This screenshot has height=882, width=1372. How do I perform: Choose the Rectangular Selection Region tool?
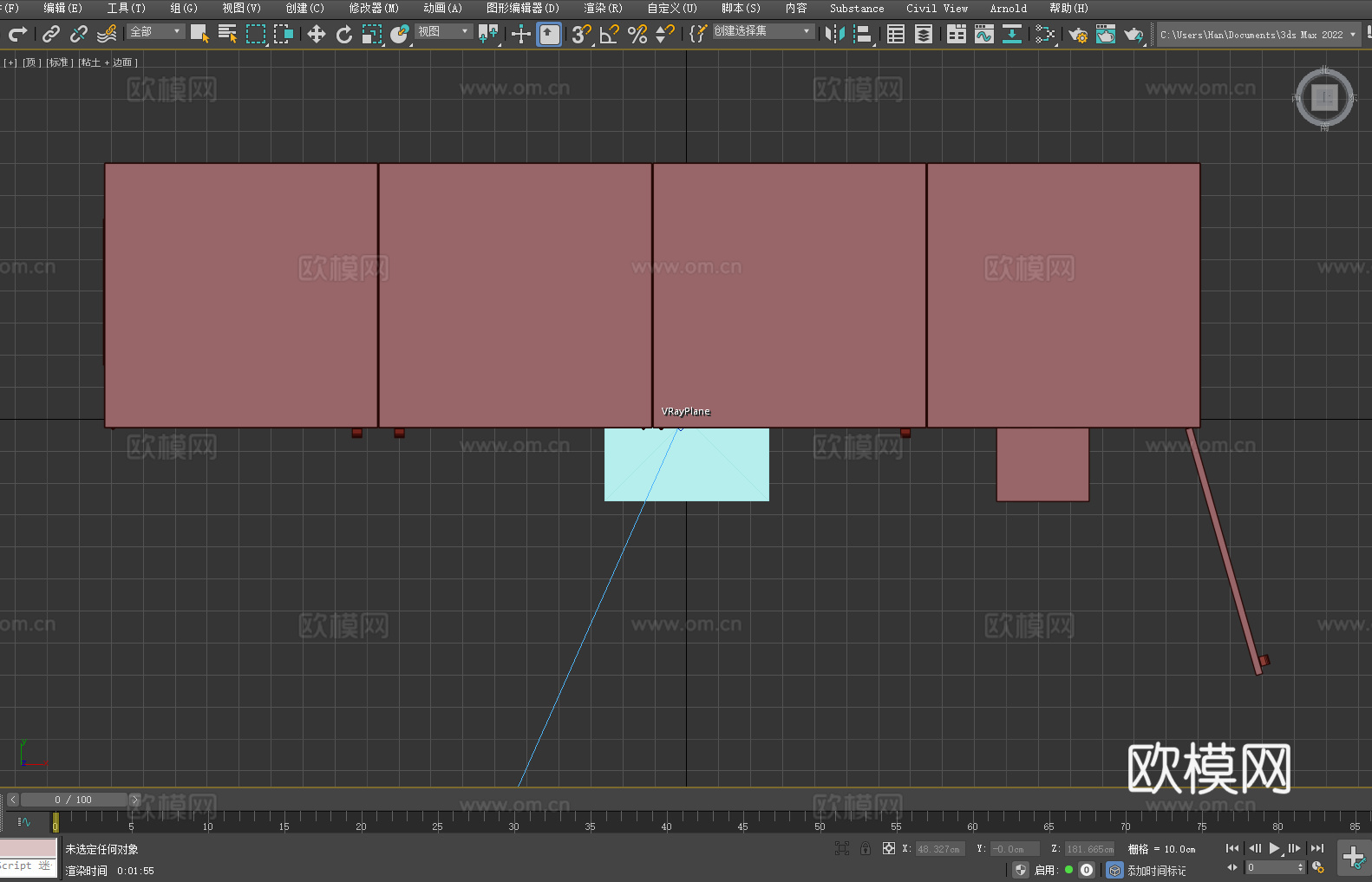click(256, 34)
